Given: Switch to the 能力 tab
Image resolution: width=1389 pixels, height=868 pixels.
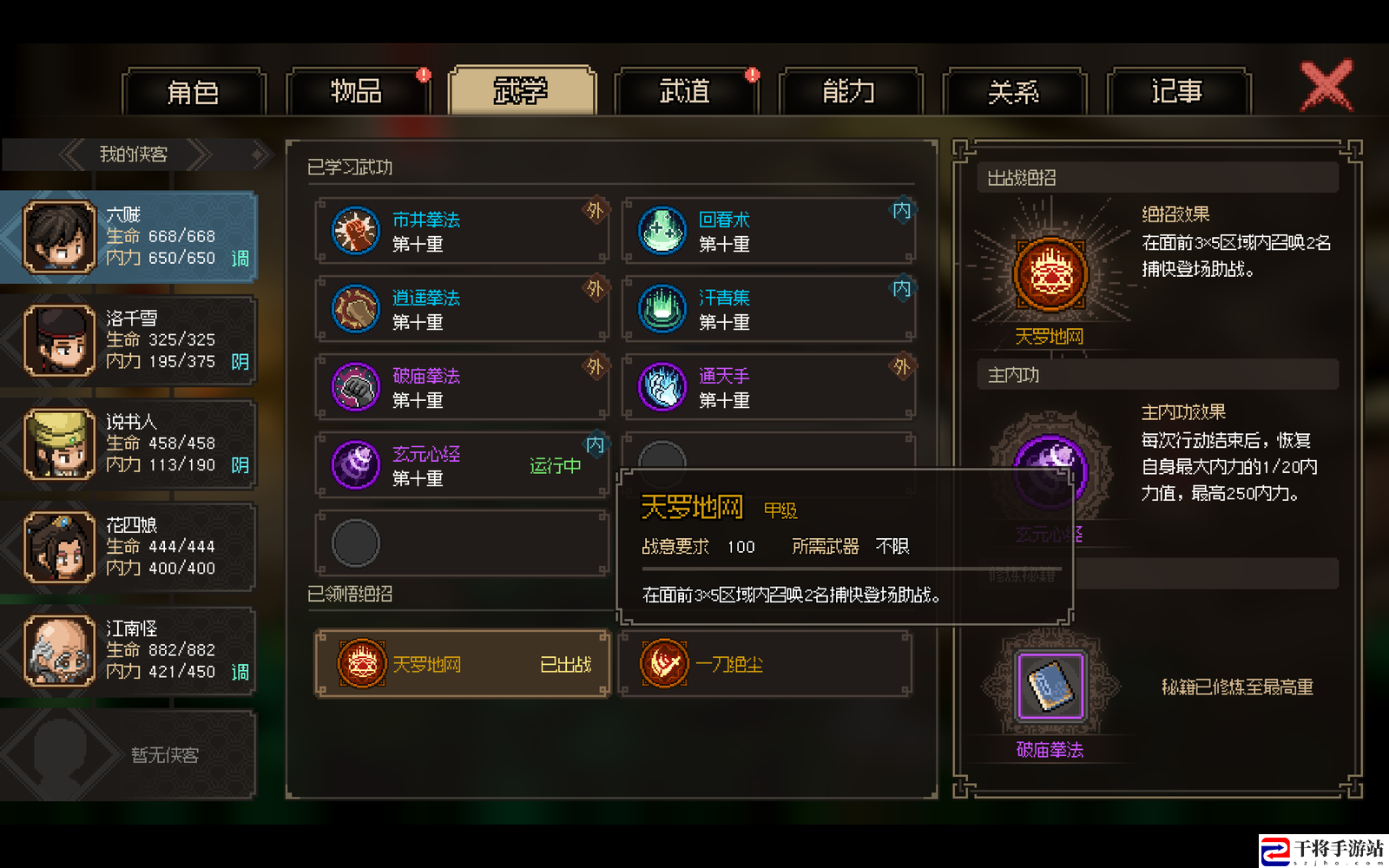Looking at the screenshot, I should (x=849, y=91).
